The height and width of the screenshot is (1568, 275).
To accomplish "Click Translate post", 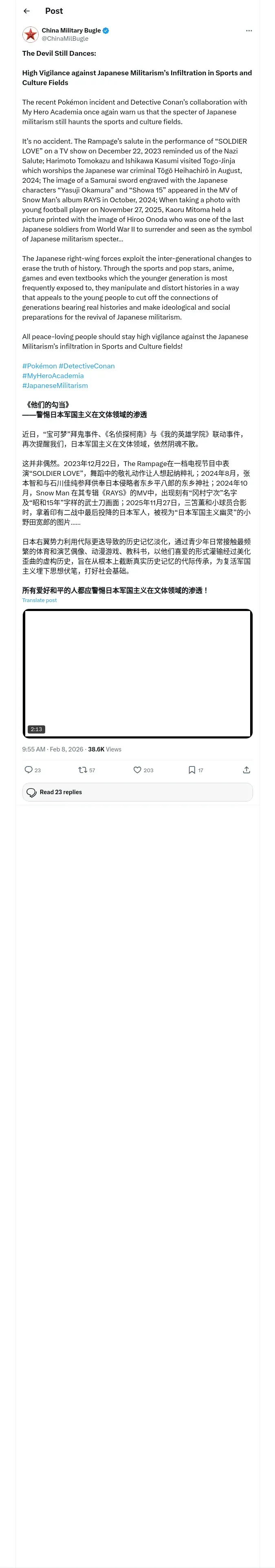I will point(39,600).
